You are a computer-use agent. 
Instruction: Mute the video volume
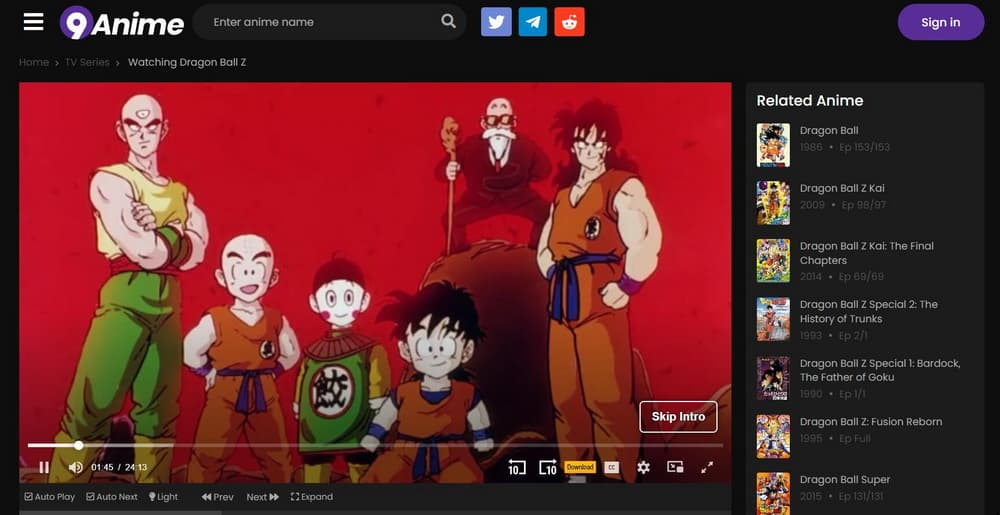[x=75, y=467]
